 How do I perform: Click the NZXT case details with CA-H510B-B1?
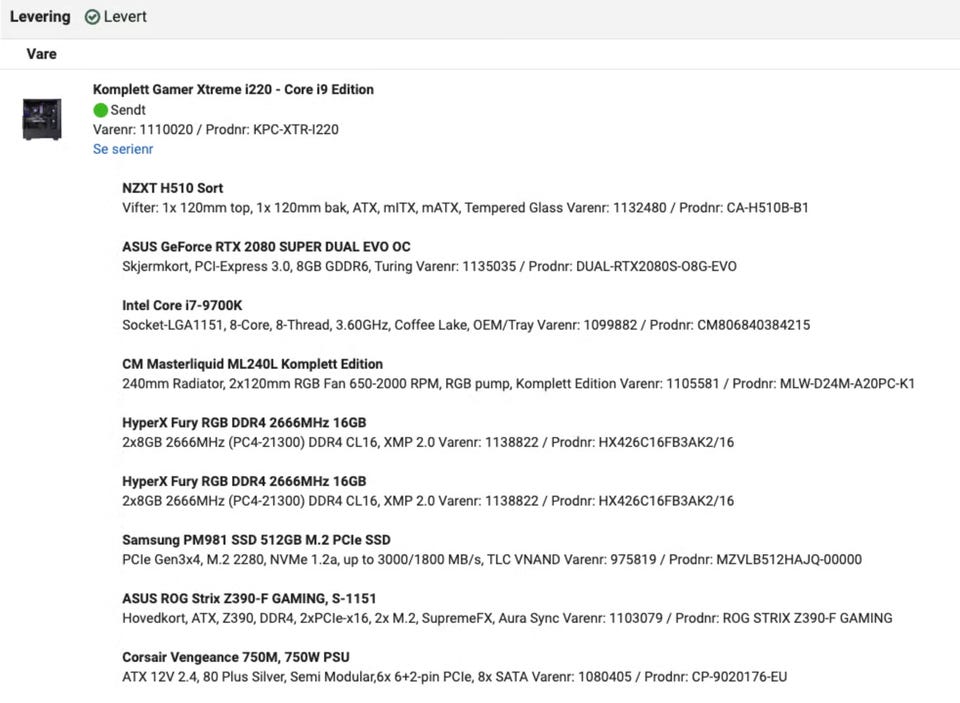(465, 208)
